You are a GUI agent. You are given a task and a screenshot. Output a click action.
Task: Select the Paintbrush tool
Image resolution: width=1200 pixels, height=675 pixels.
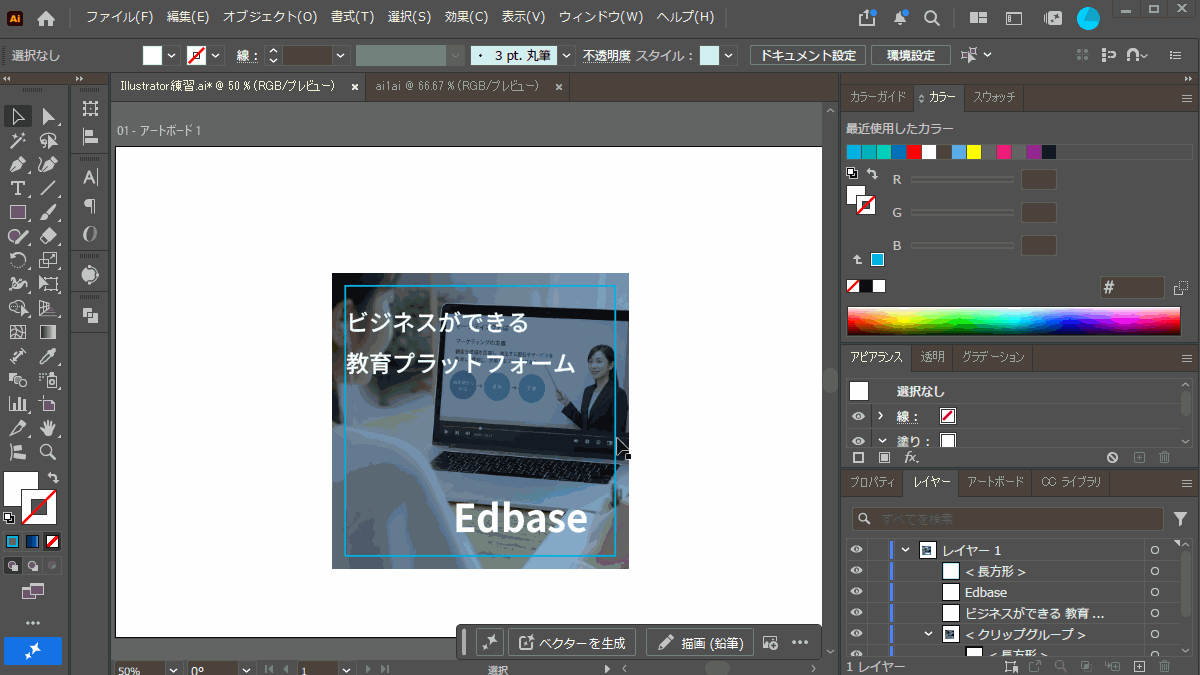coord(48,212)
